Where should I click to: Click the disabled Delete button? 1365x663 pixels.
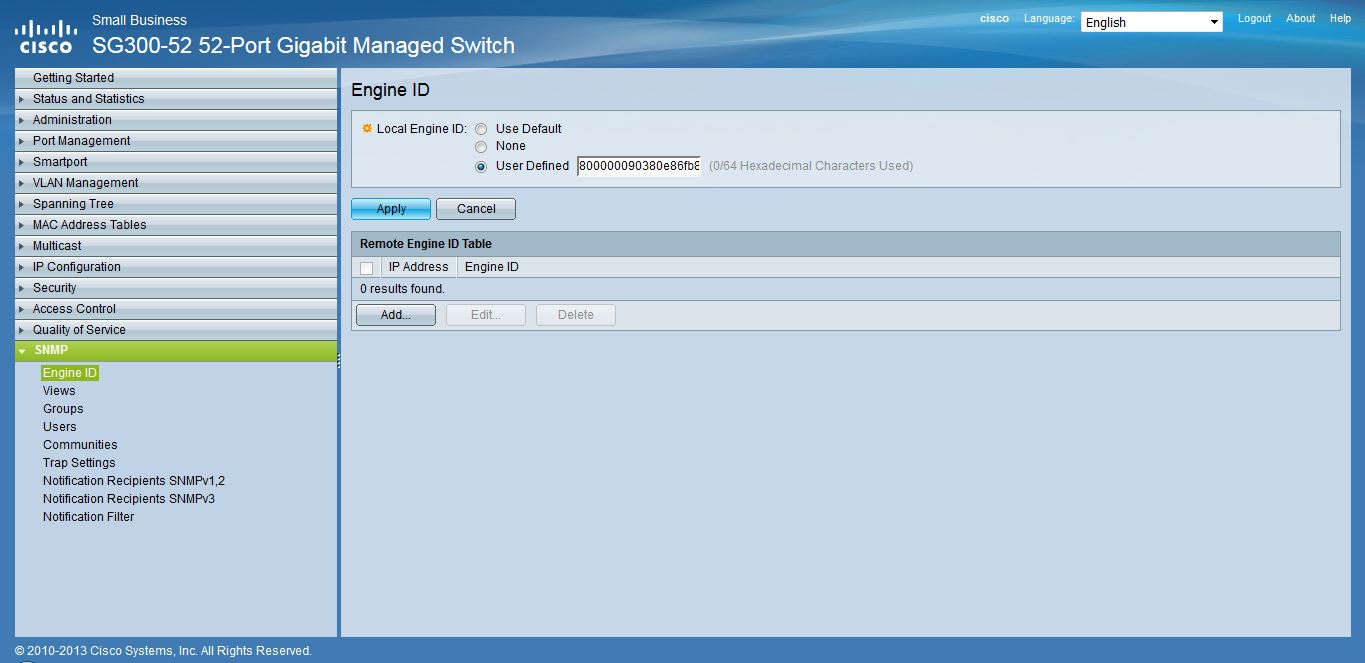pos(576,315)
